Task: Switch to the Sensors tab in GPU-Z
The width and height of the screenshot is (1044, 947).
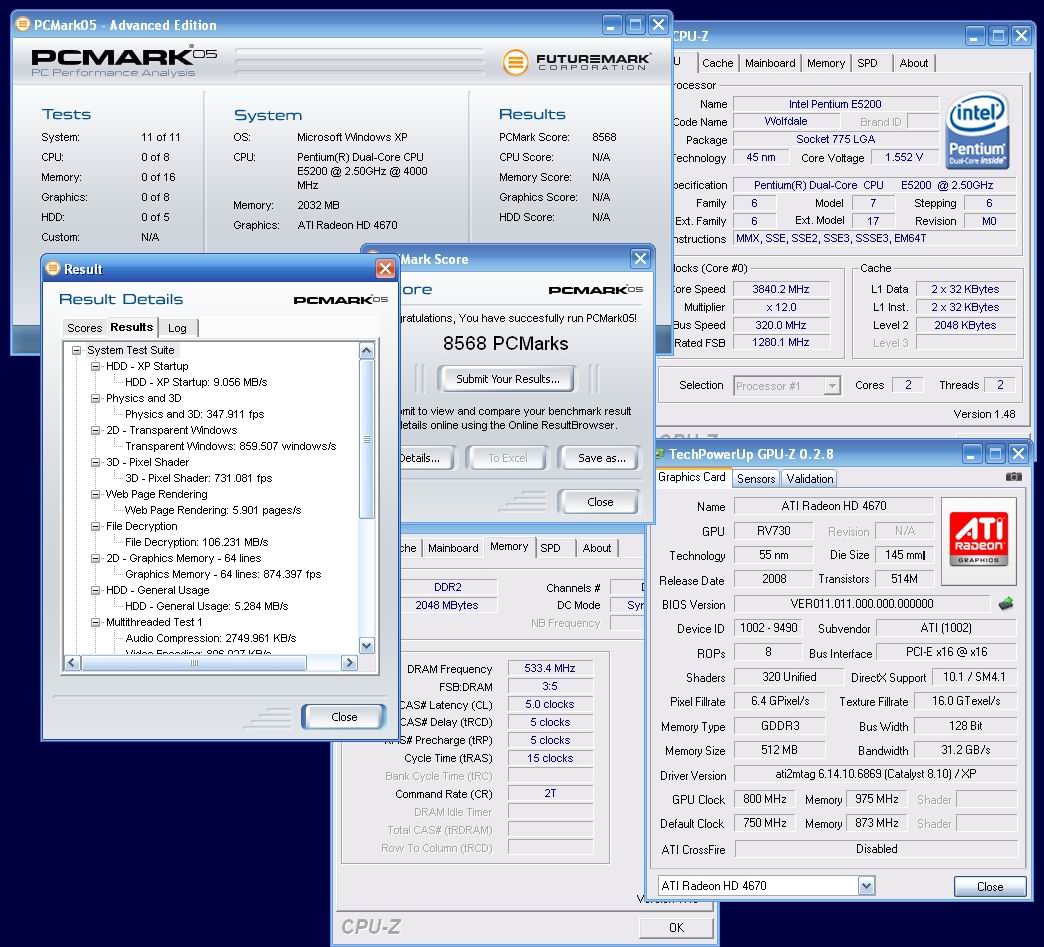Action: (x=756, y=478)
